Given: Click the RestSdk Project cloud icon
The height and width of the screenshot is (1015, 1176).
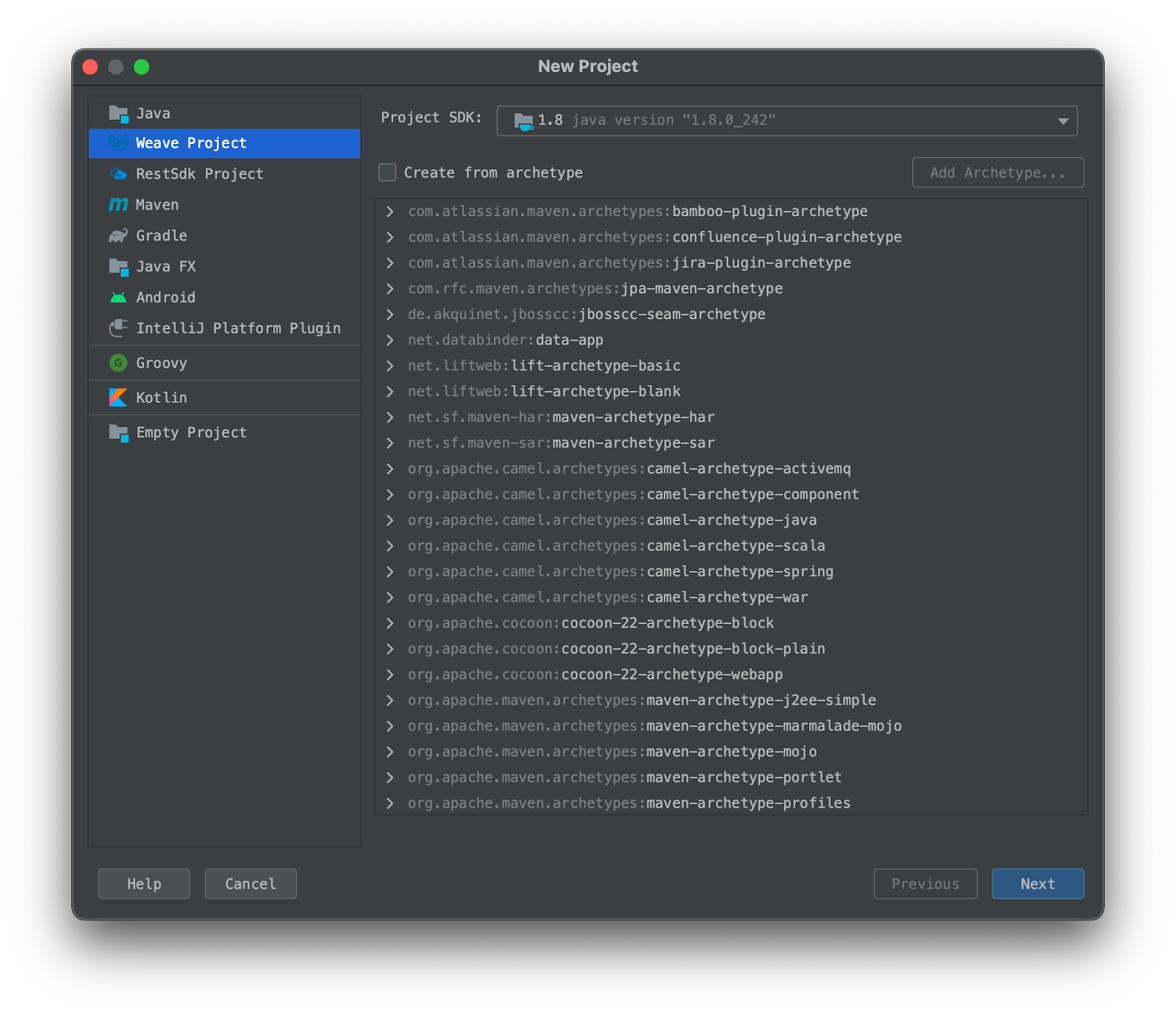Looking at the screenshot, I should click(118, 174).
